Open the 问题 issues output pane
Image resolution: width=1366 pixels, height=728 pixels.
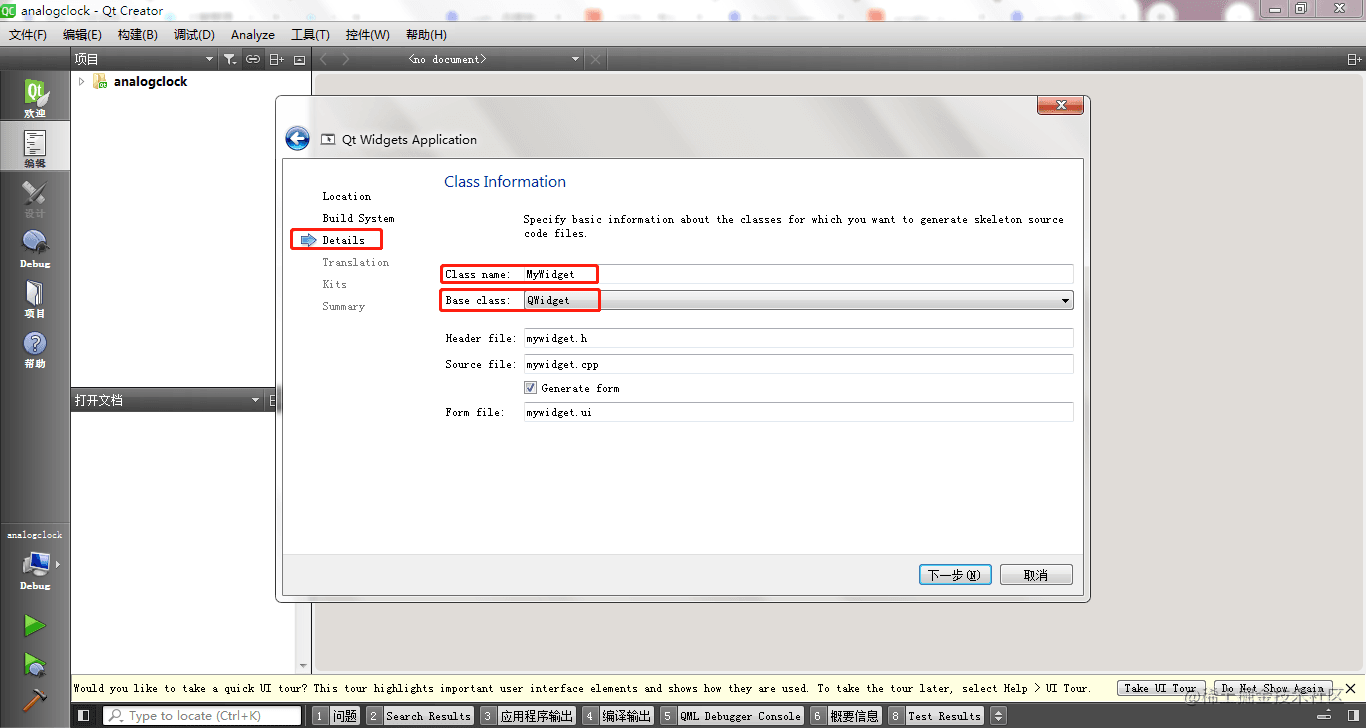(x=336, y=716)
